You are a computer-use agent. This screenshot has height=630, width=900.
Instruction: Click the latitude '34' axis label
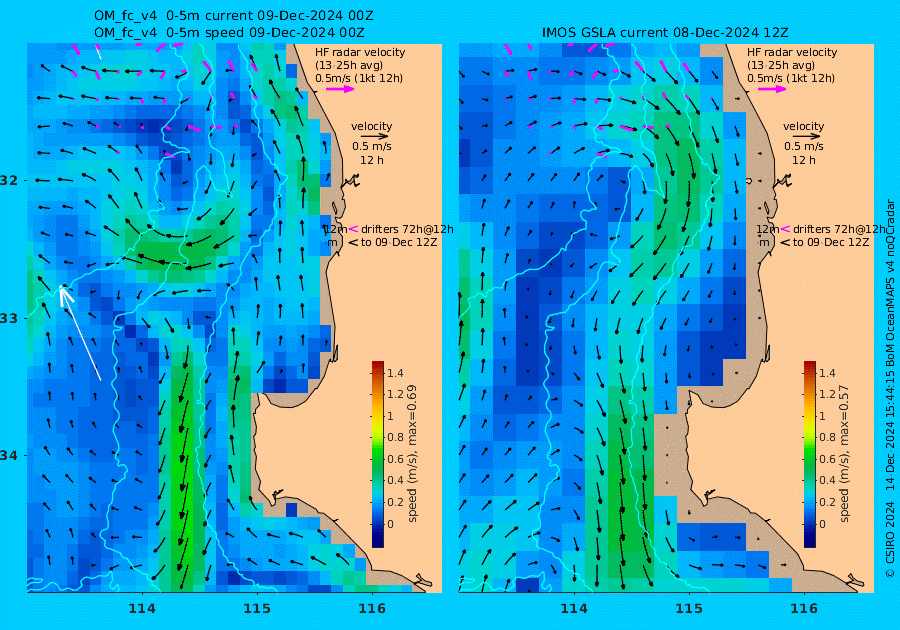coord(10,456)
